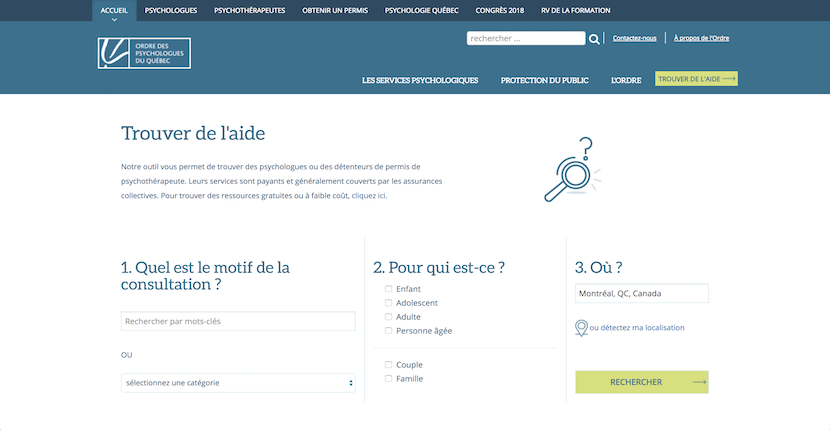Open Les services psychologiques menu
830x430 pixels.
click(420, 80)
